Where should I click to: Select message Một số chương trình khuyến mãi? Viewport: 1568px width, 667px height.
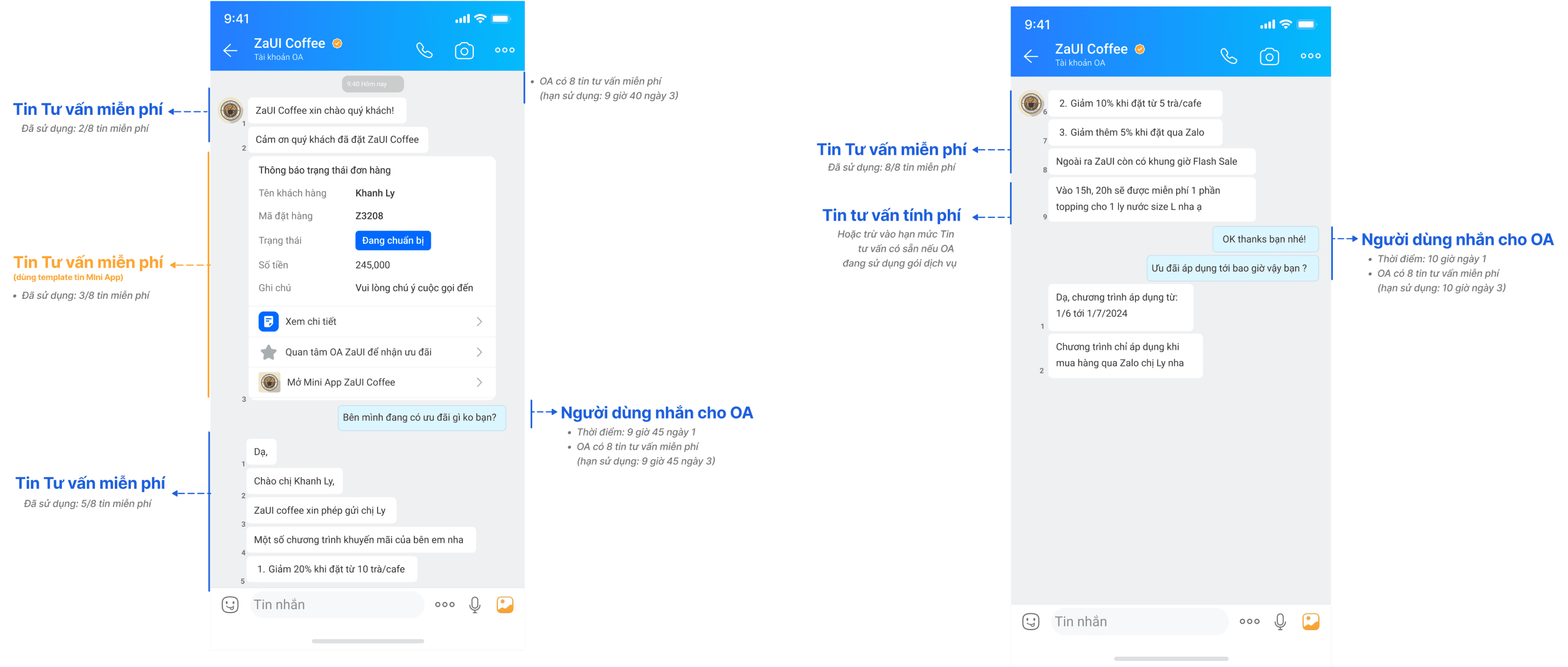[360, 540]
